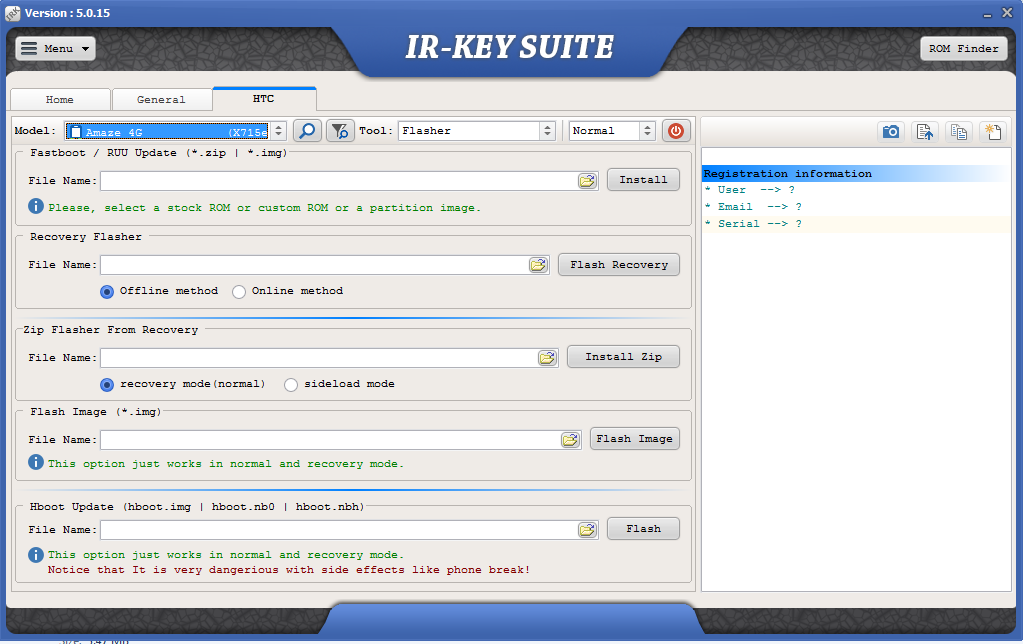Expand the Model selection list
The width and height of the screenshot is (1023, 644).
coord(277,130)
